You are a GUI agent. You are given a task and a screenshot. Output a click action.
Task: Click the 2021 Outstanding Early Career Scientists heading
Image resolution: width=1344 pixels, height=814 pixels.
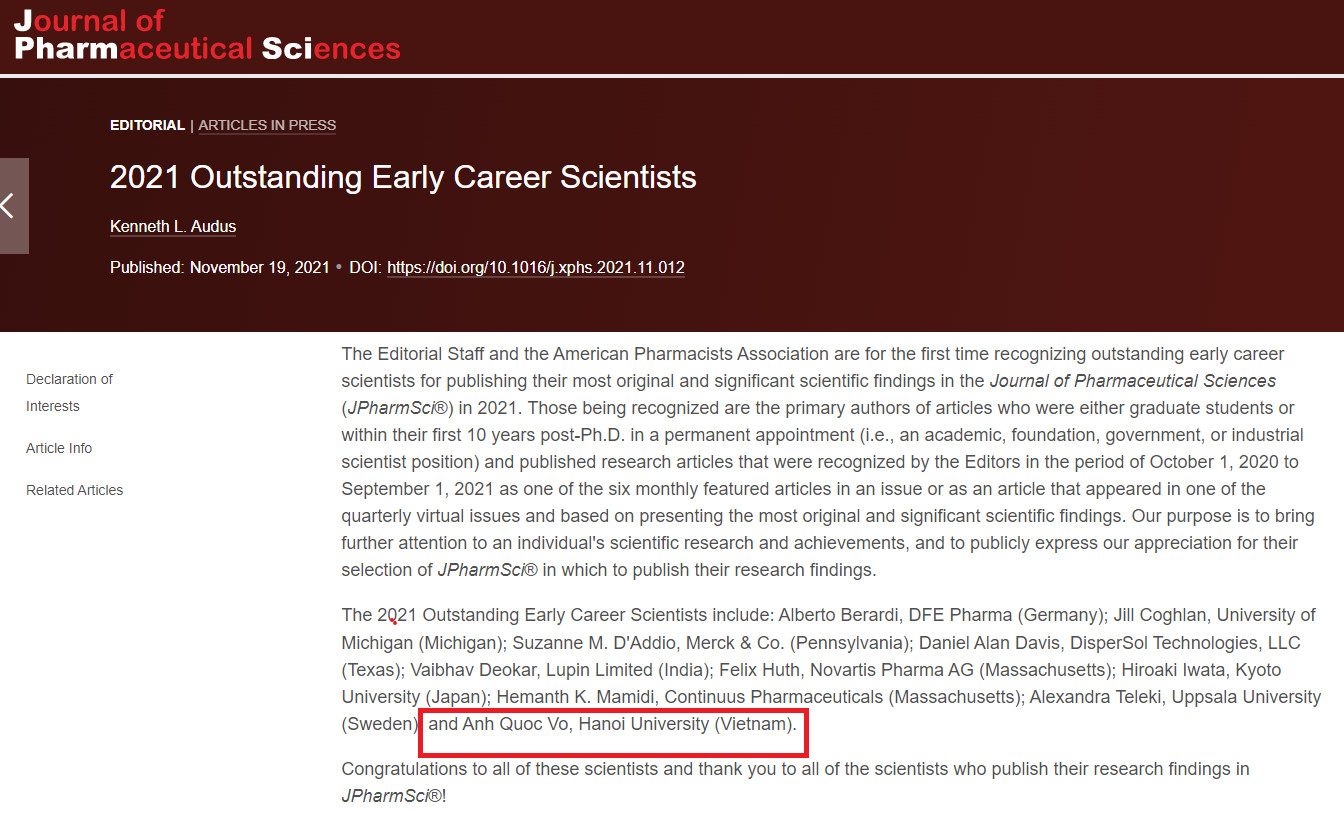pyautogui.click(x=403, y=177)
